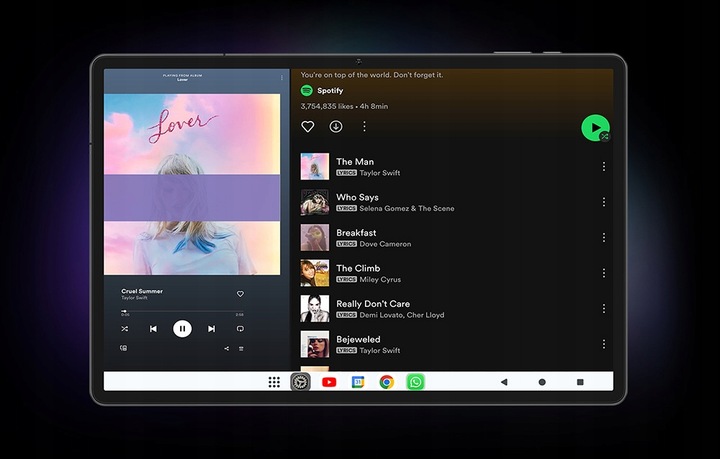The height and width of the screenshot is (459, 720).
Task: Seek along the song progress bar
Action: 182,311
